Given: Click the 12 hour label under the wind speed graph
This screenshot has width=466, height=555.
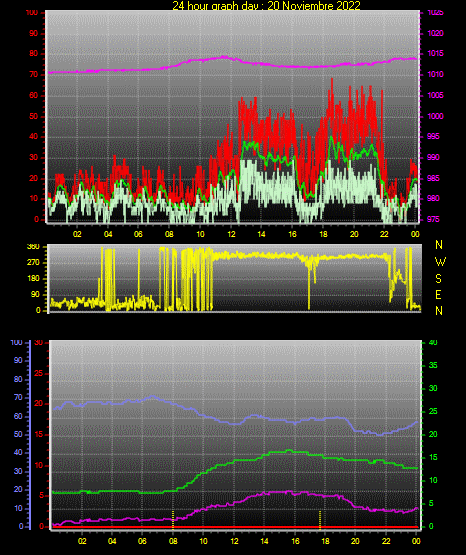Looking at the screenshot, I should coord(231,234).
